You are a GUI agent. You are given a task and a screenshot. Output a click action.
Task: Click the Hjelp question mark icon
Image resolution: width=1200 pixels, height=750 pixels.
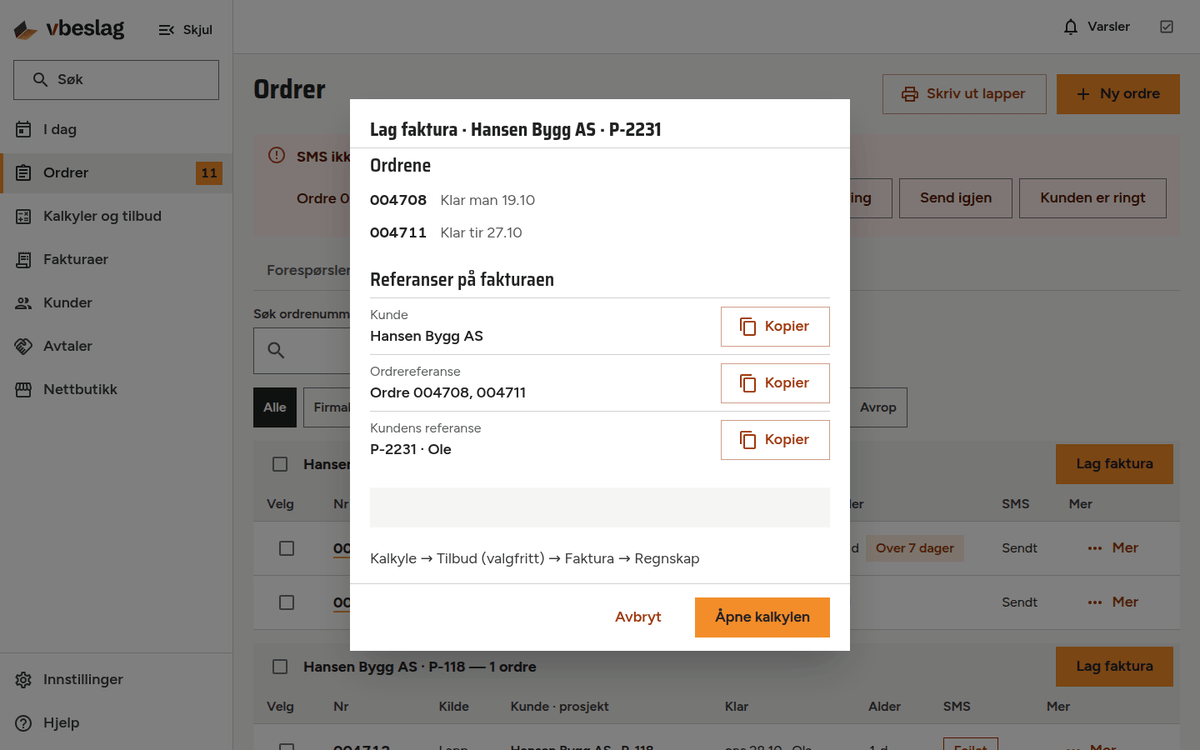24,723
